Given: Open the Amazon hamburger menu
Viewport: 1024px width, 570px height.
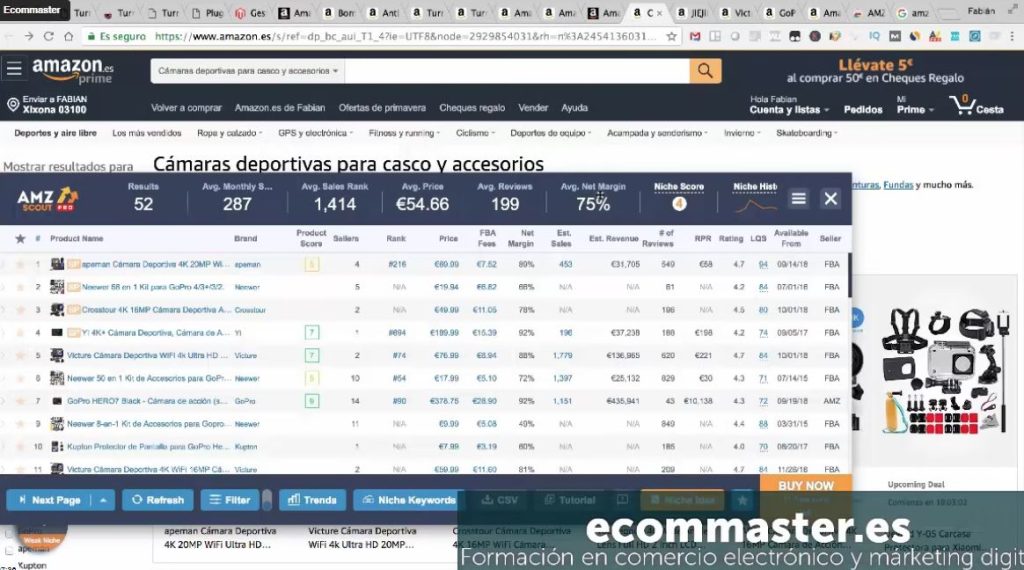Looking at the screenshot, I should click(13, 70).
